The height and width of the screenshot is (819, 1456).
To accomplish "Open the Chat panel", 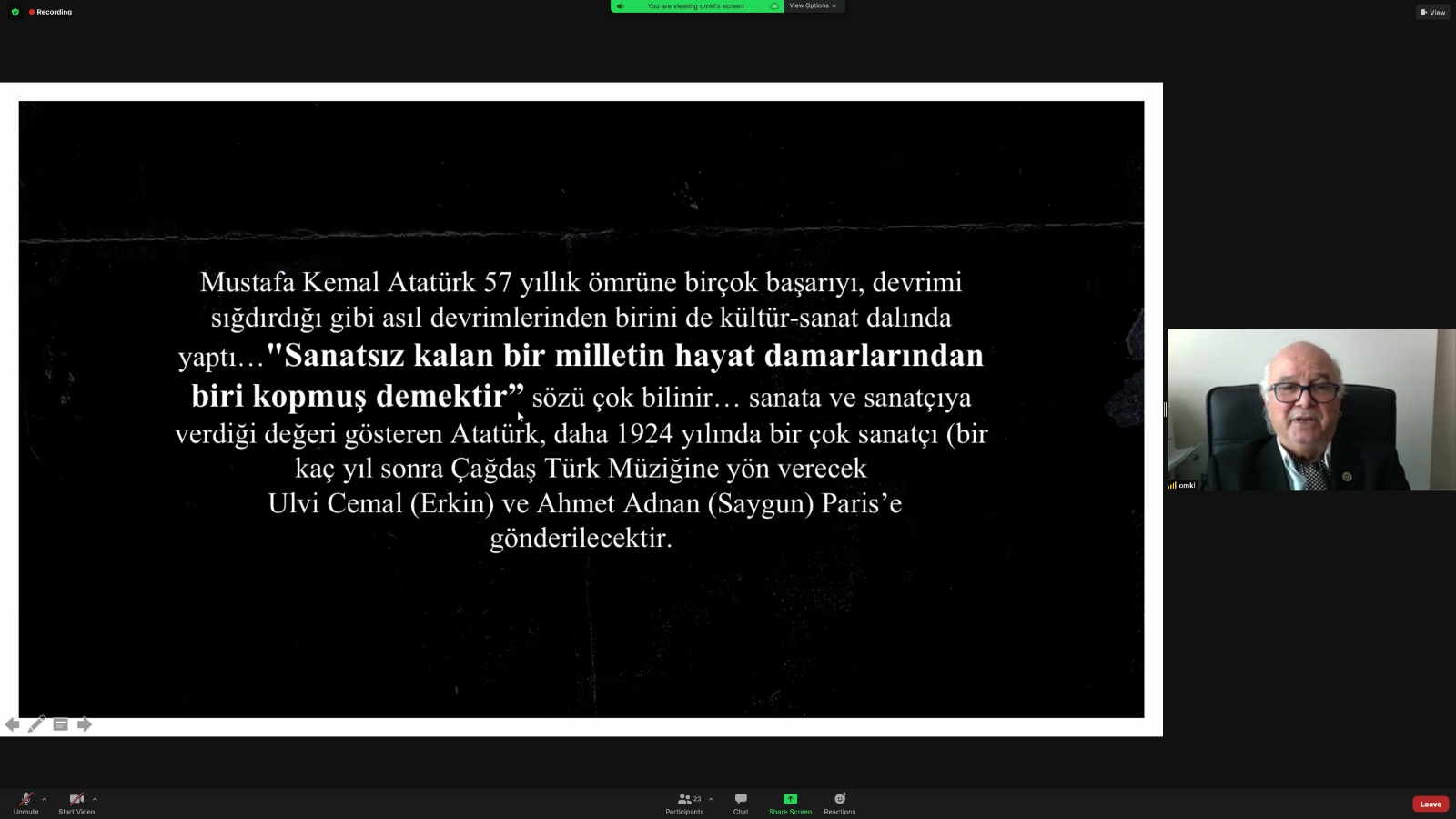I will click(x=741, y=803).
